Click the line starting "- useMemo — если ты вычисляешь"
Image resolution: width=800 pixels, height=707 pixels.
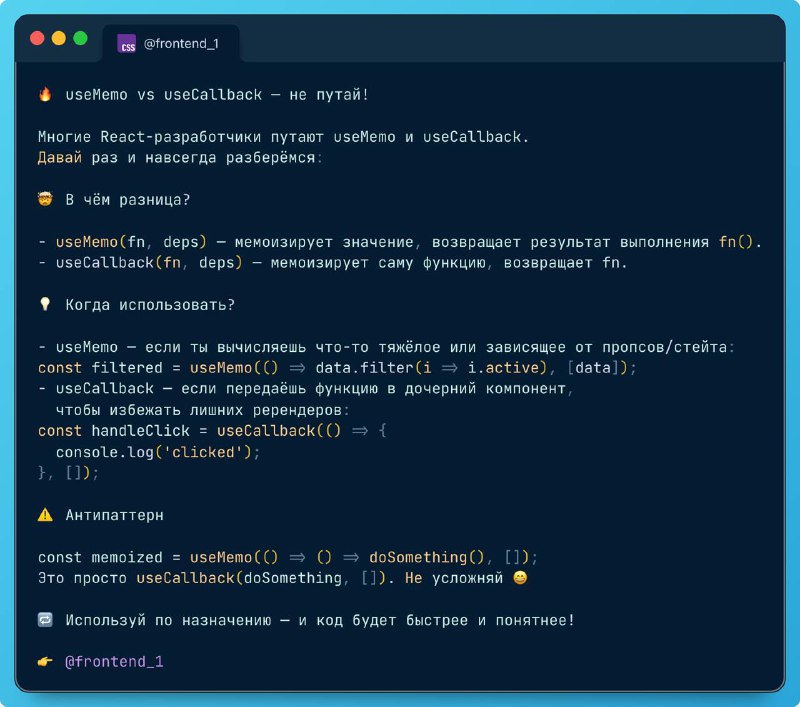pyautogui.click(x=386, y=347)
